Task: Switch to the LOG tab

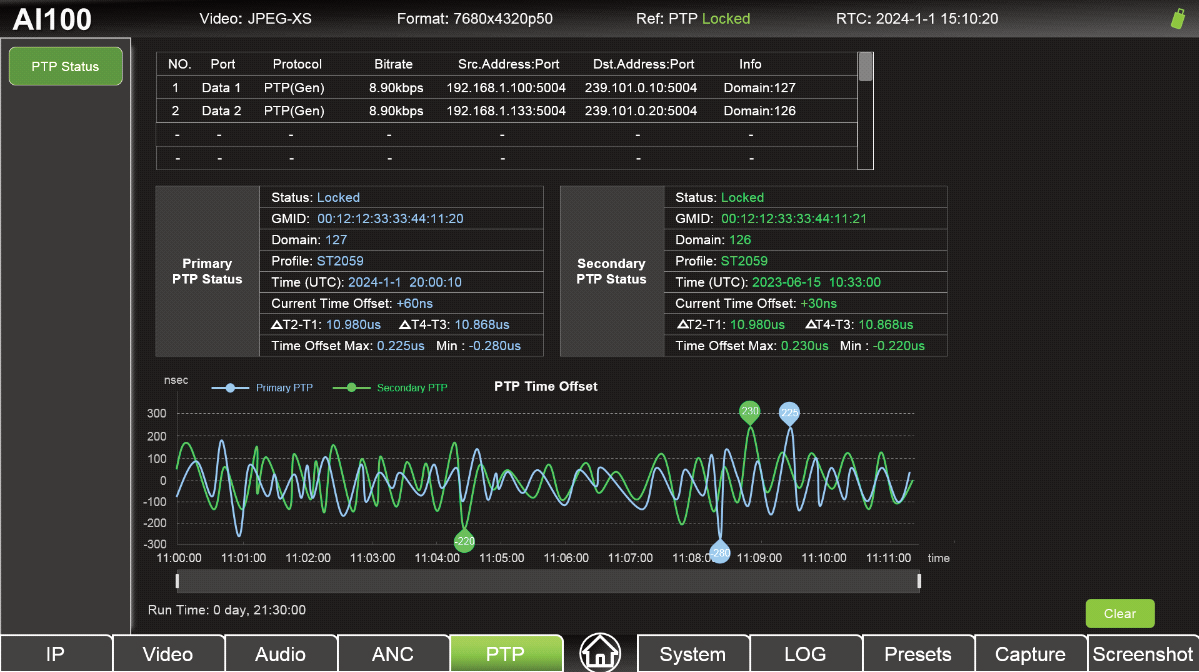Action: 805,654
